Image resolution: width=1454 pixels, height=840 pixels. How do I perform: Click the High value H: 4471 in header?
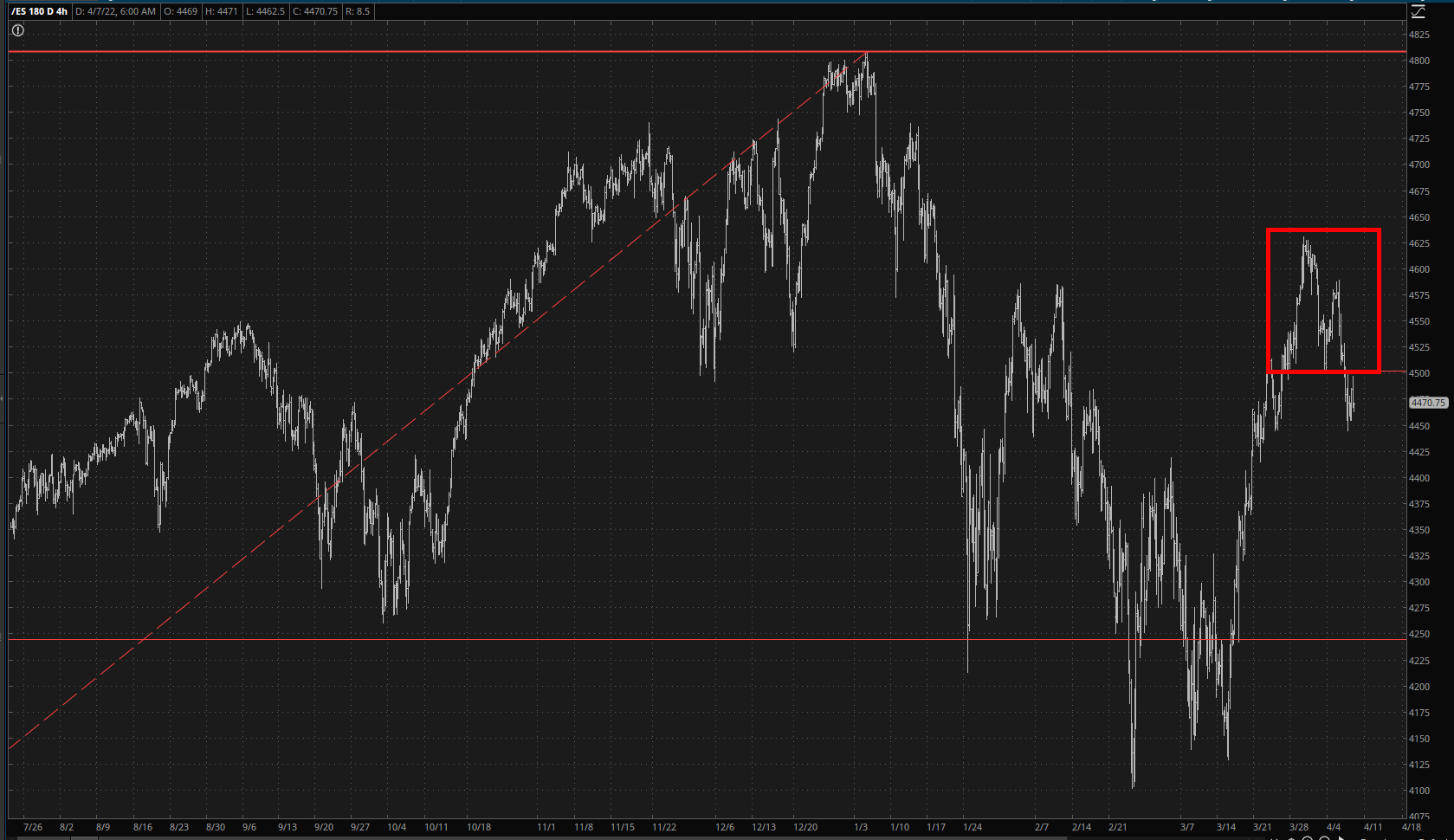pyautogui.click(x=222, y=11)
